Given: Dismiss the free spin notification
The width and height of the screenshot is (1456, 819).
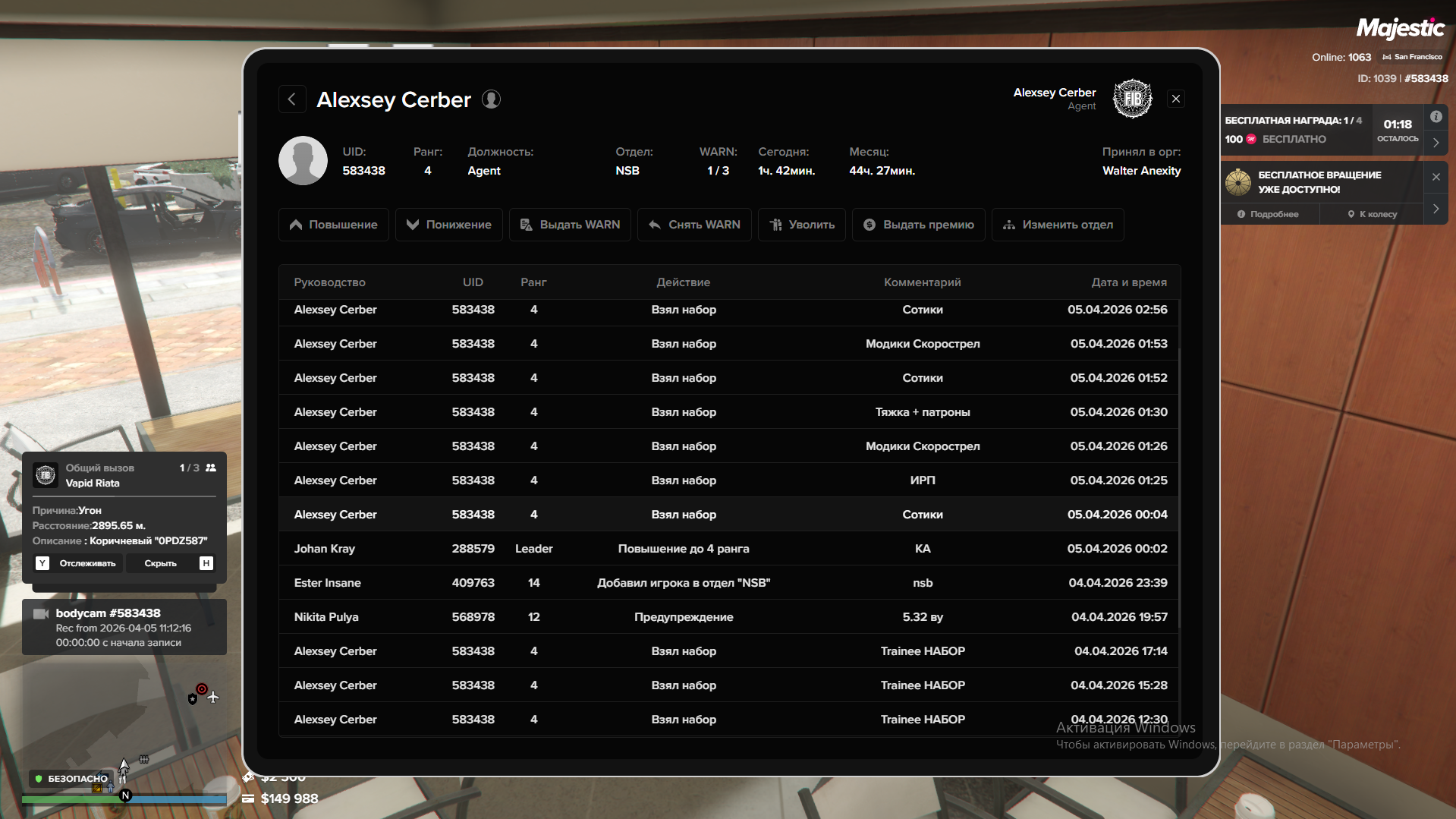Looking at the screenshot, I should point(1436,177).
